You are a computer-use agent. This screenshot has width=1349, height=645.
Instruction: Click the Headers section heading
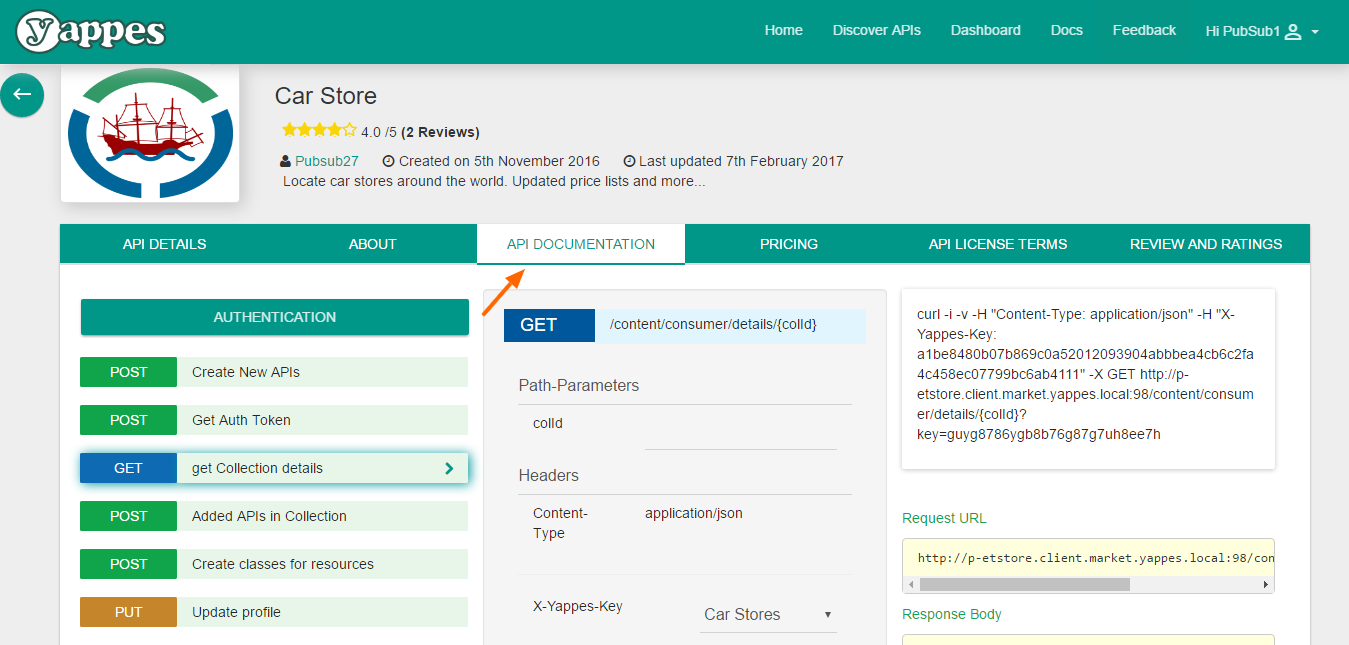pyautogui.click(x=549, y=475)
